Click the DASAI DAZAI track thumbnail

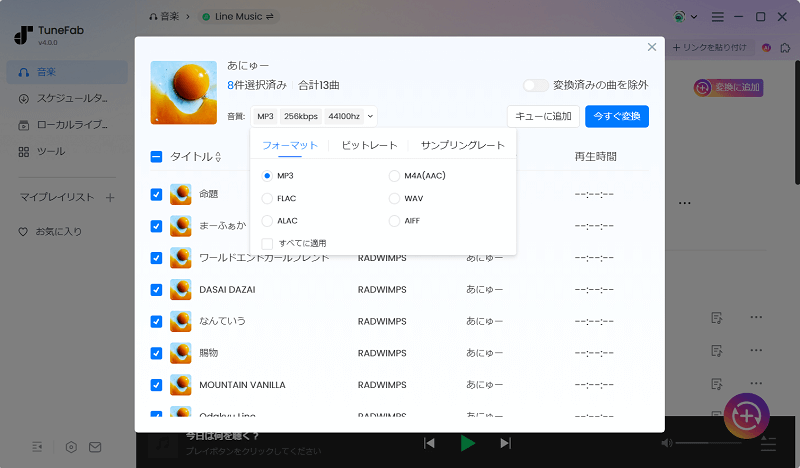[181, 290]
